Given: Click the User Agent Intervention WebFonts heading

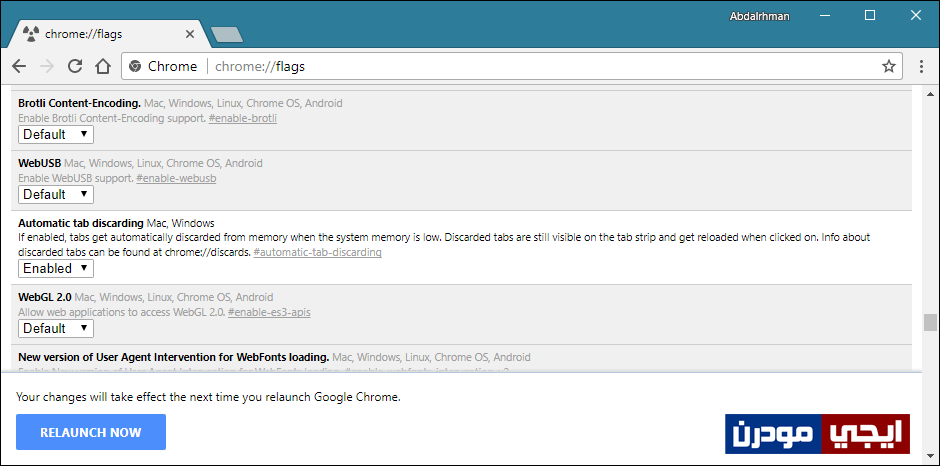Looking at the screenshot, I should tap(174, 357).
